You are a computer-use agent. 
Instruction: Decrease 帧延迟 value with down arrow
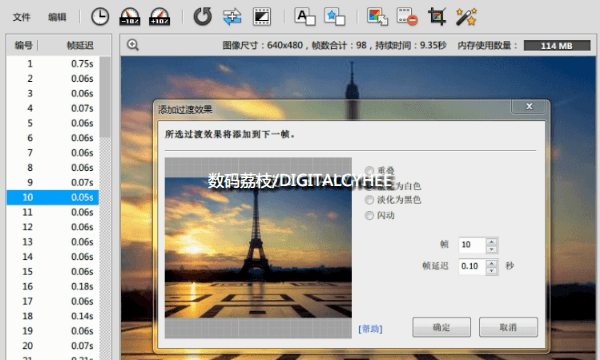tap(492, 270)
